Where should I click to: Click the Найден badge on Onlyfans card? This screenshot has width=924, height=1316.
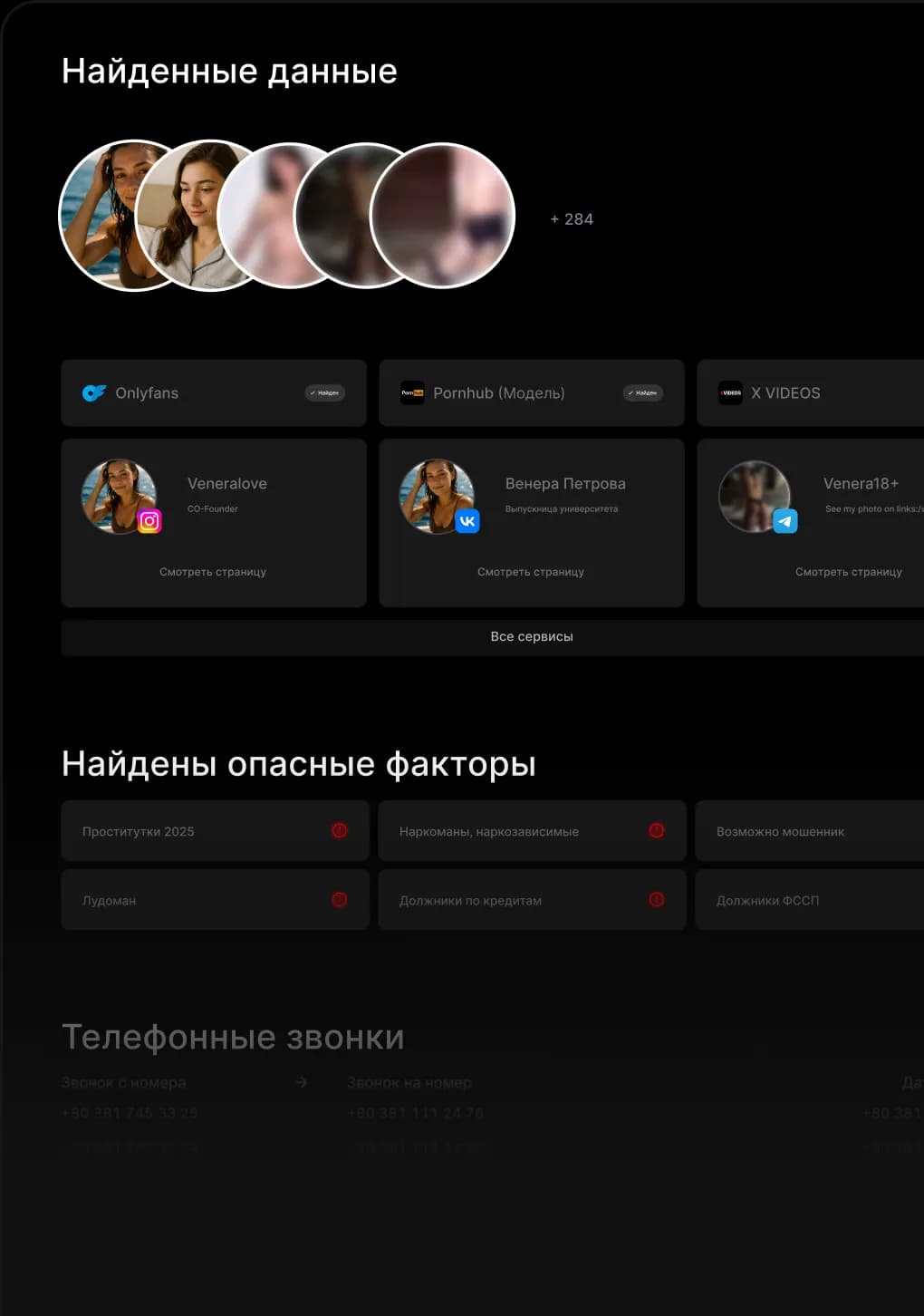[x=324, y=392]
